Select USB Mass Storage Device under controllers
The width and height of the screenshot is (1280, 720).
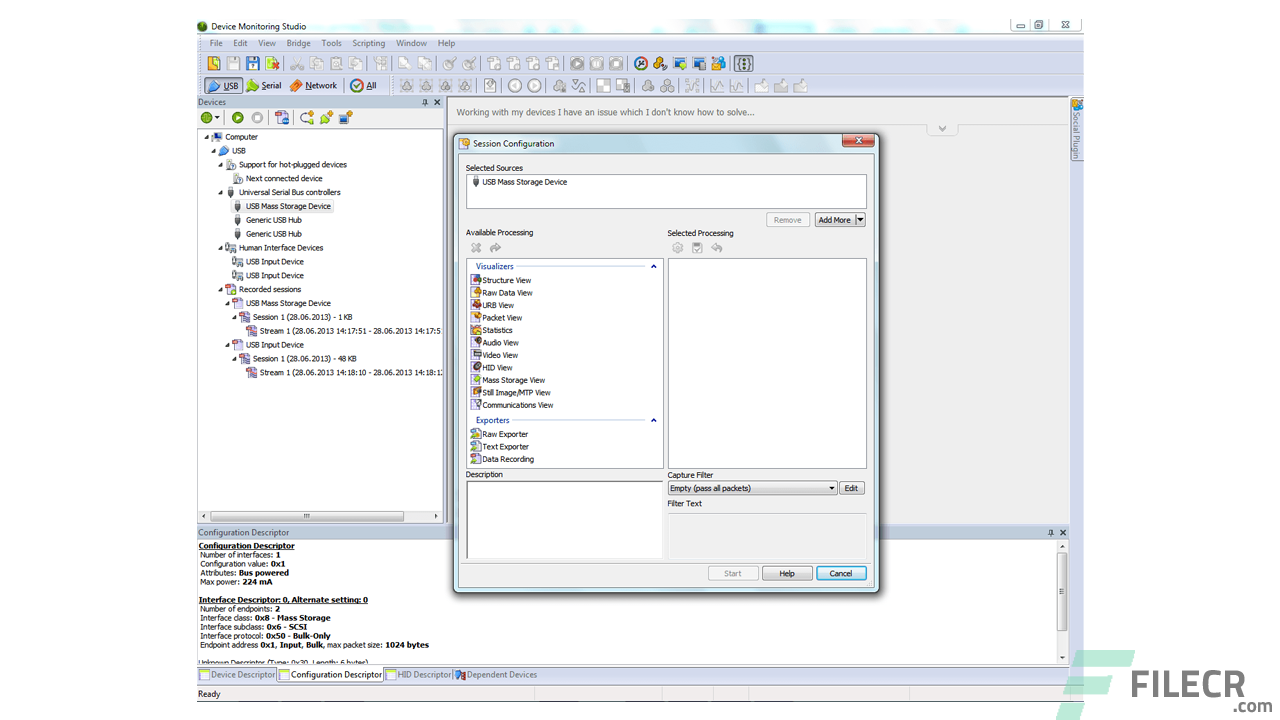coord(288,206)
